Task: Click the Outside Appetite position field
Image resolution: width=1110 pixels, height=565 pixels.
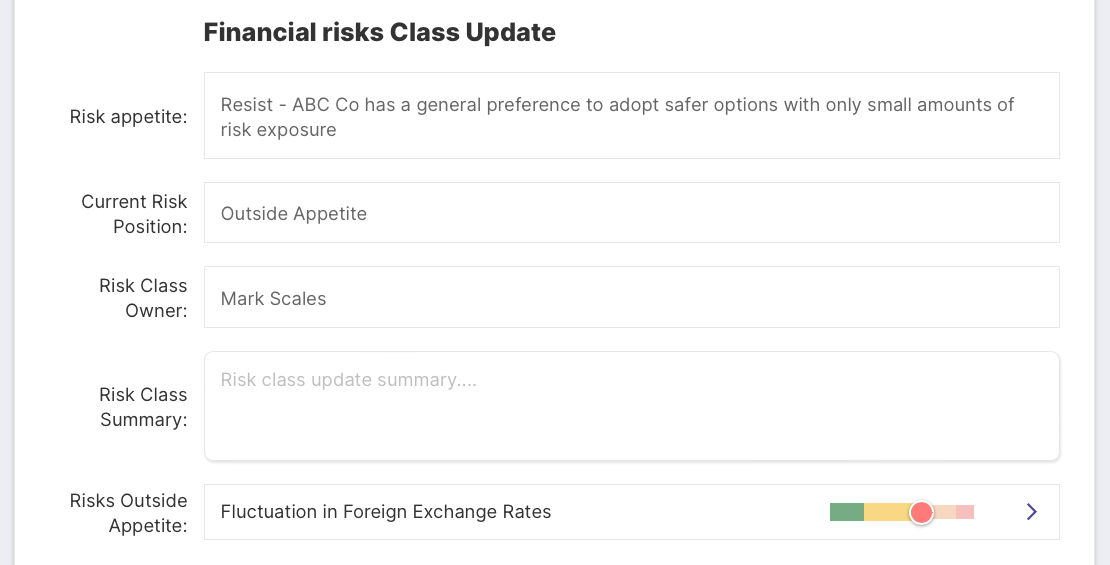Action: tap(631, 212)
